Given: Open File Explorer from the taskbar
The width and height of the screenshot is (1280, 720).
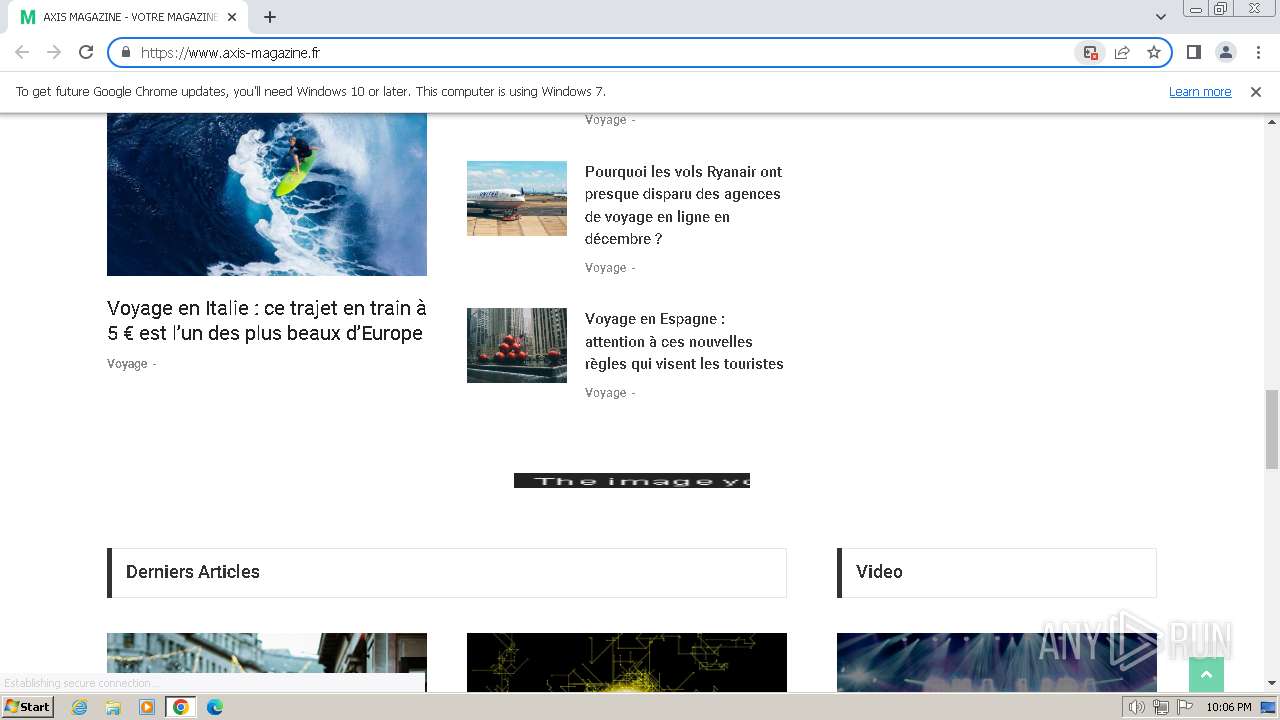Looking at the screenshot, I should pos(113,707).
